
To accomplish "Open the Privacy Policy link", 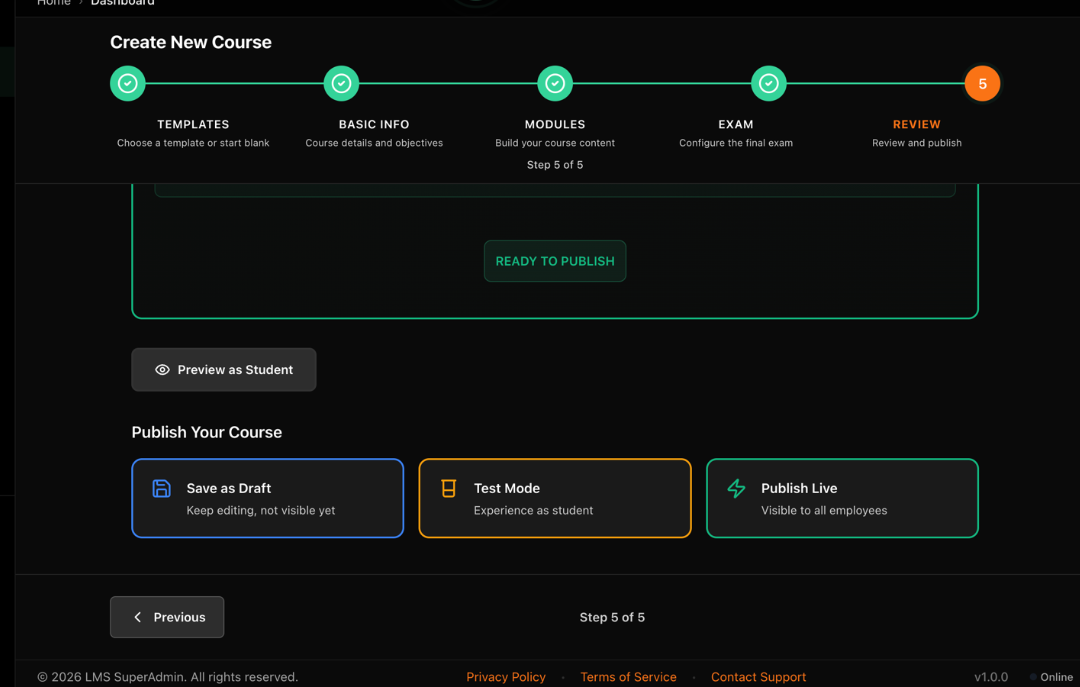I will click(x=506, y=677).
